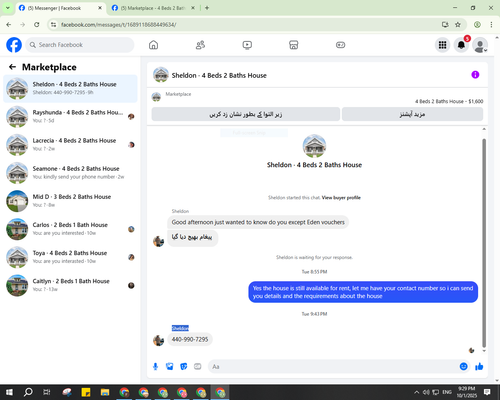Viewport: 500px width, 400px height.
Task: Open conversation info purple icon
Action: click(475, 75)
